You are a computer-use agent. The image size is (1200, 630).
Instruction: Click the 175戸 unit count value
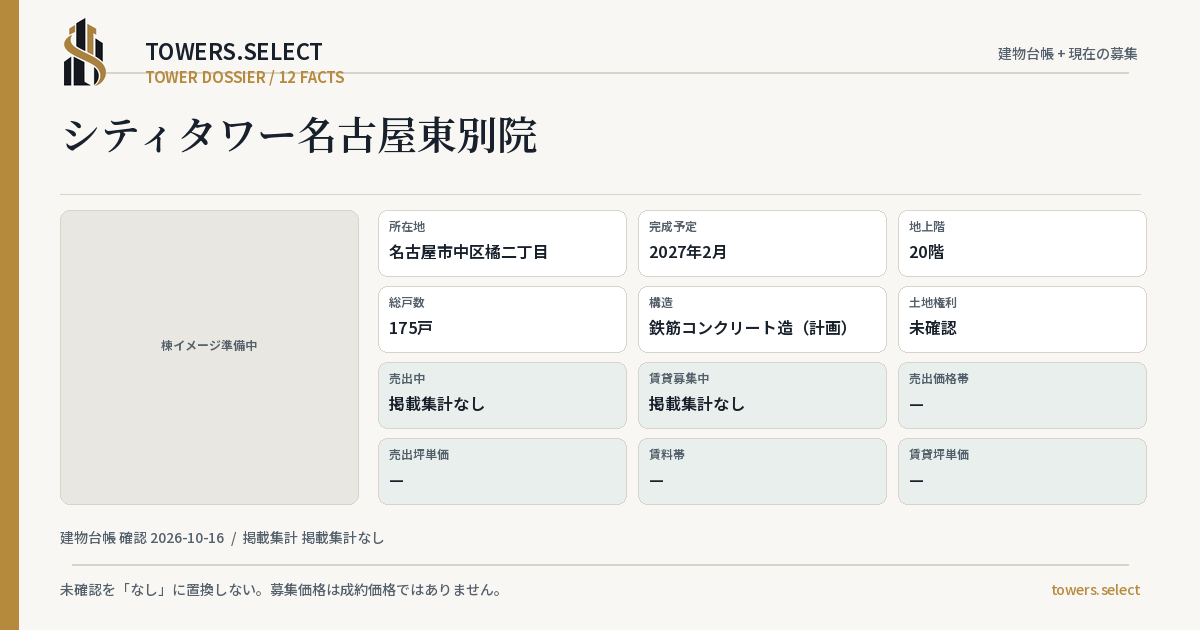[411, 328]
